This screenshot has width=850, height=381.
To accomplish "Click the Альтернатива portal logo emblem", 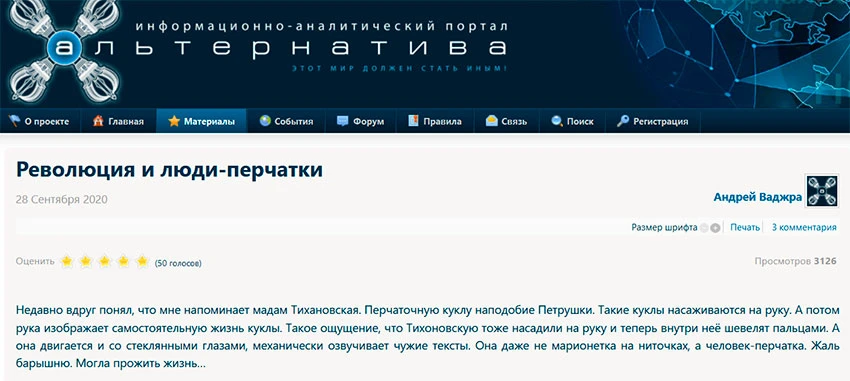I will [x=63, y=50].
